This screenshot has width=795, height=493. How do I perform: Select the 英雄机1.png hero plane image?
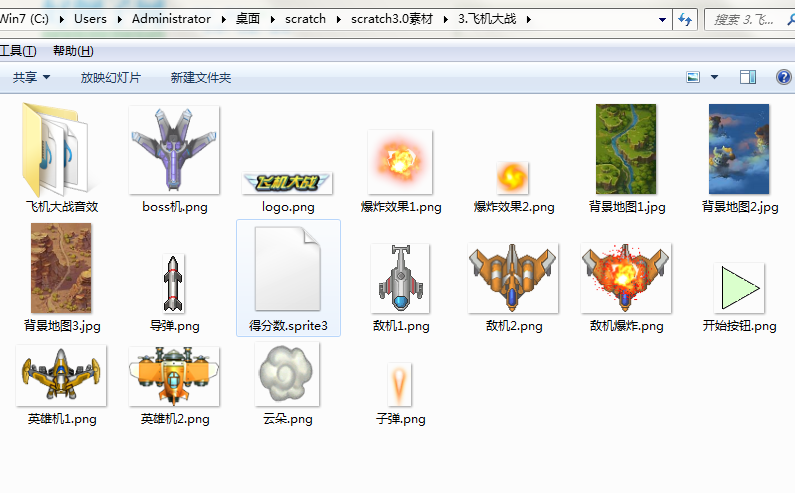click(61, 376)
